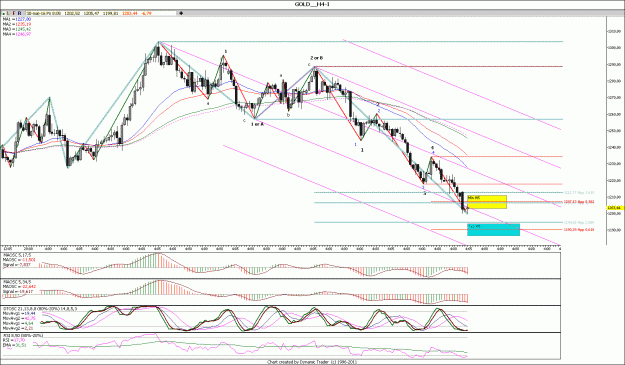Select the MA1 moving average label
Viewport: 625px width, 365px height.
click(x=17, y=19)
